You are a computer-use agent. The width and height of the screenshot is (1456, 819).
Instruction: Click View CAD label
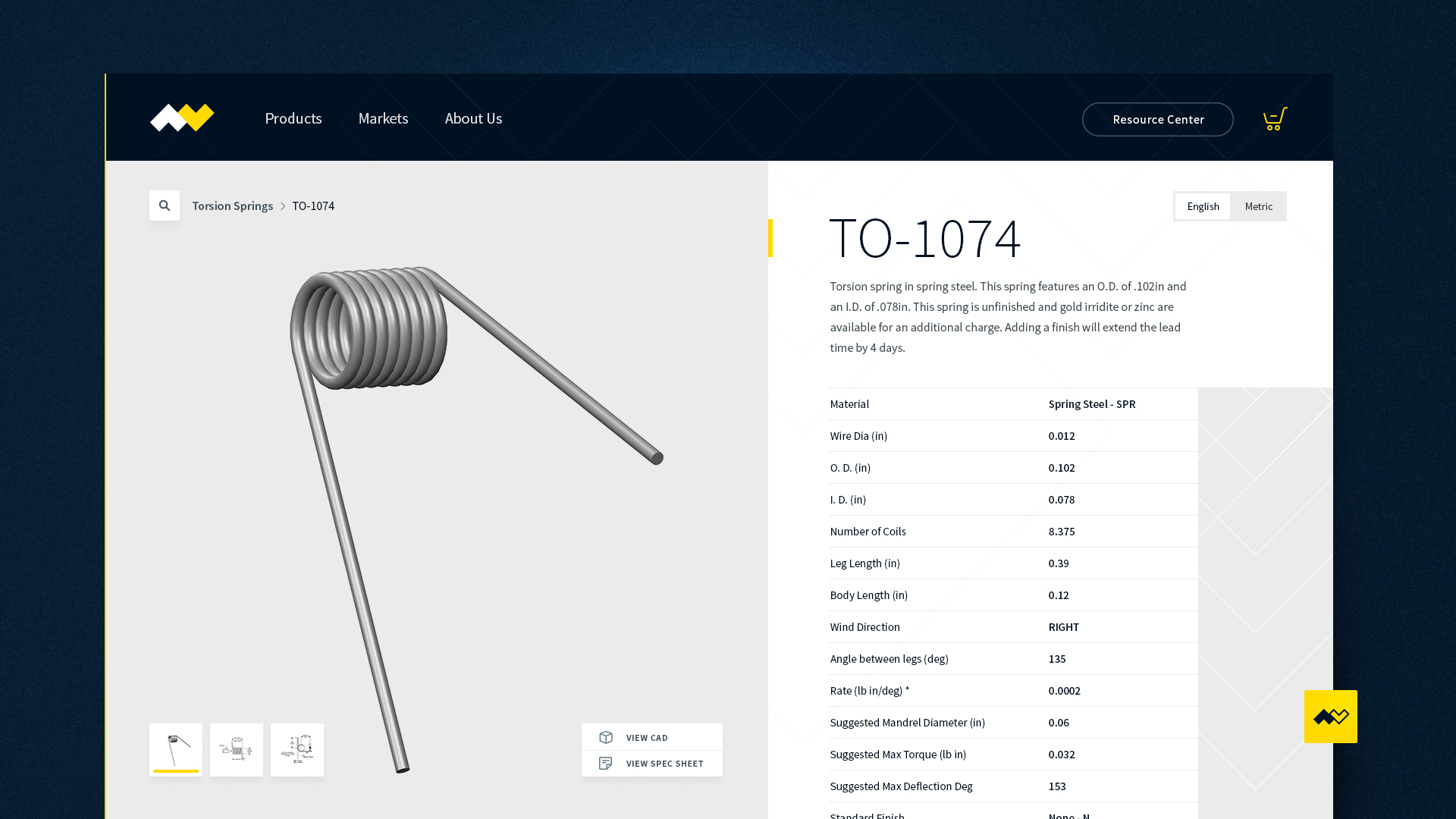[647, 738]
